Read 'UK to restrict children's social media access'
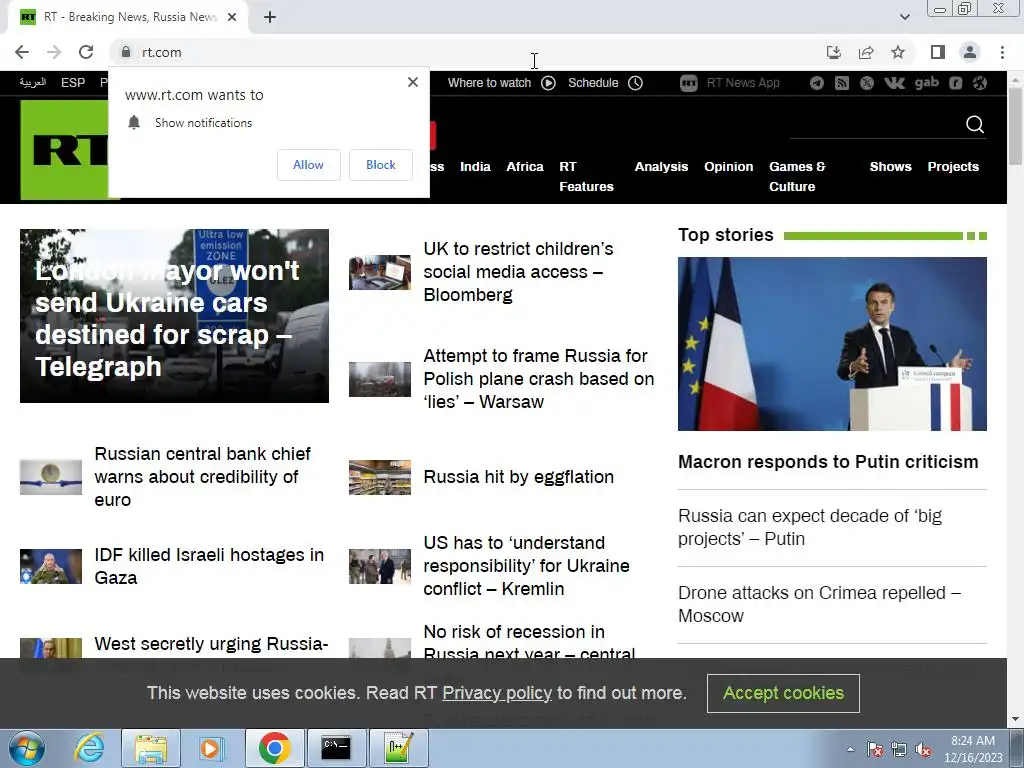Viewport: 1024px width, 768px height. pyautogui.click(x=520, y=272)
